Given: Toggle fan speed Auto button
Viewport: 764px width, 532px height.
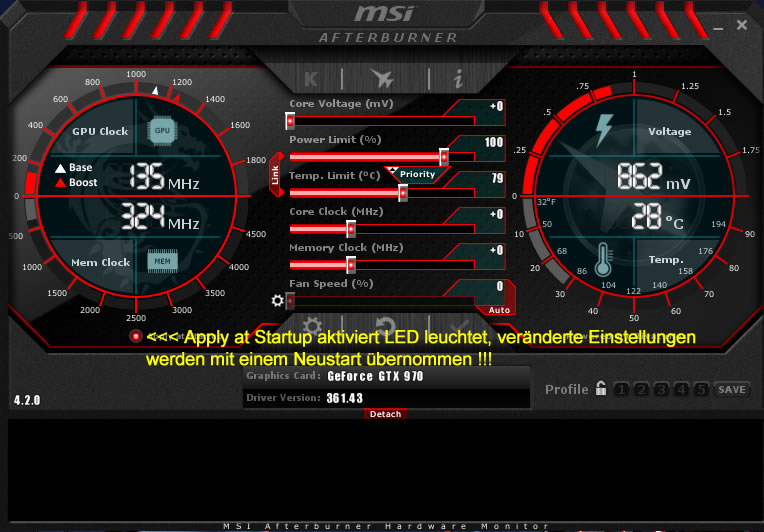Looking at the screenshot, I should pyautogui.click(x=499, y=310).
